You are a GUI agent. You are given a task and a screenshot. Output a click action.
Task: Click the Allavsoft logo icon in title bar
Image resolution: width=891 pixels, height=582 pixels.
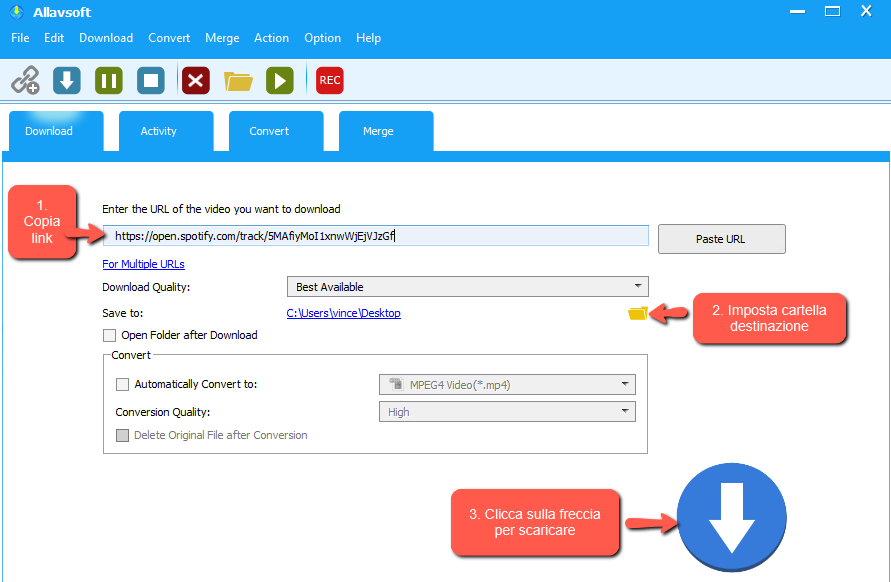[x=16, y=12]
